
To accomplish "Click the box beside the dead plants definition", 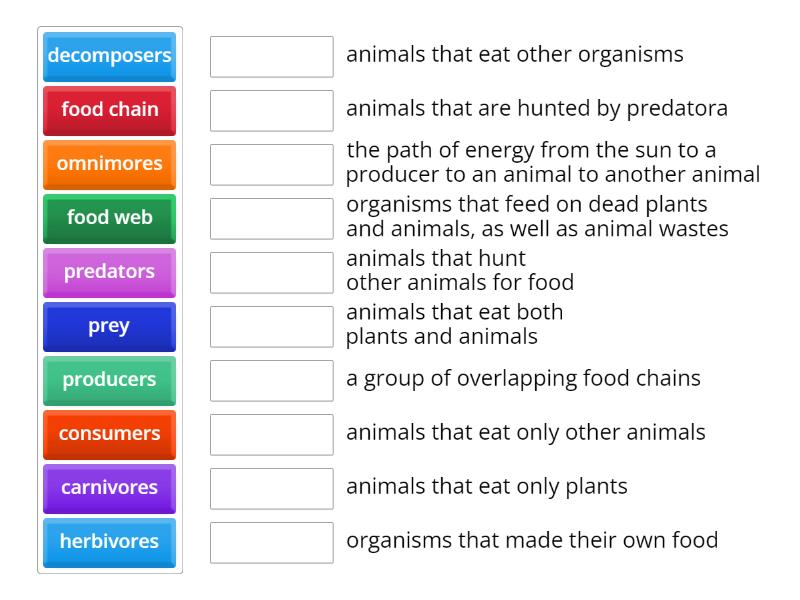I will [x=271, y=219].
